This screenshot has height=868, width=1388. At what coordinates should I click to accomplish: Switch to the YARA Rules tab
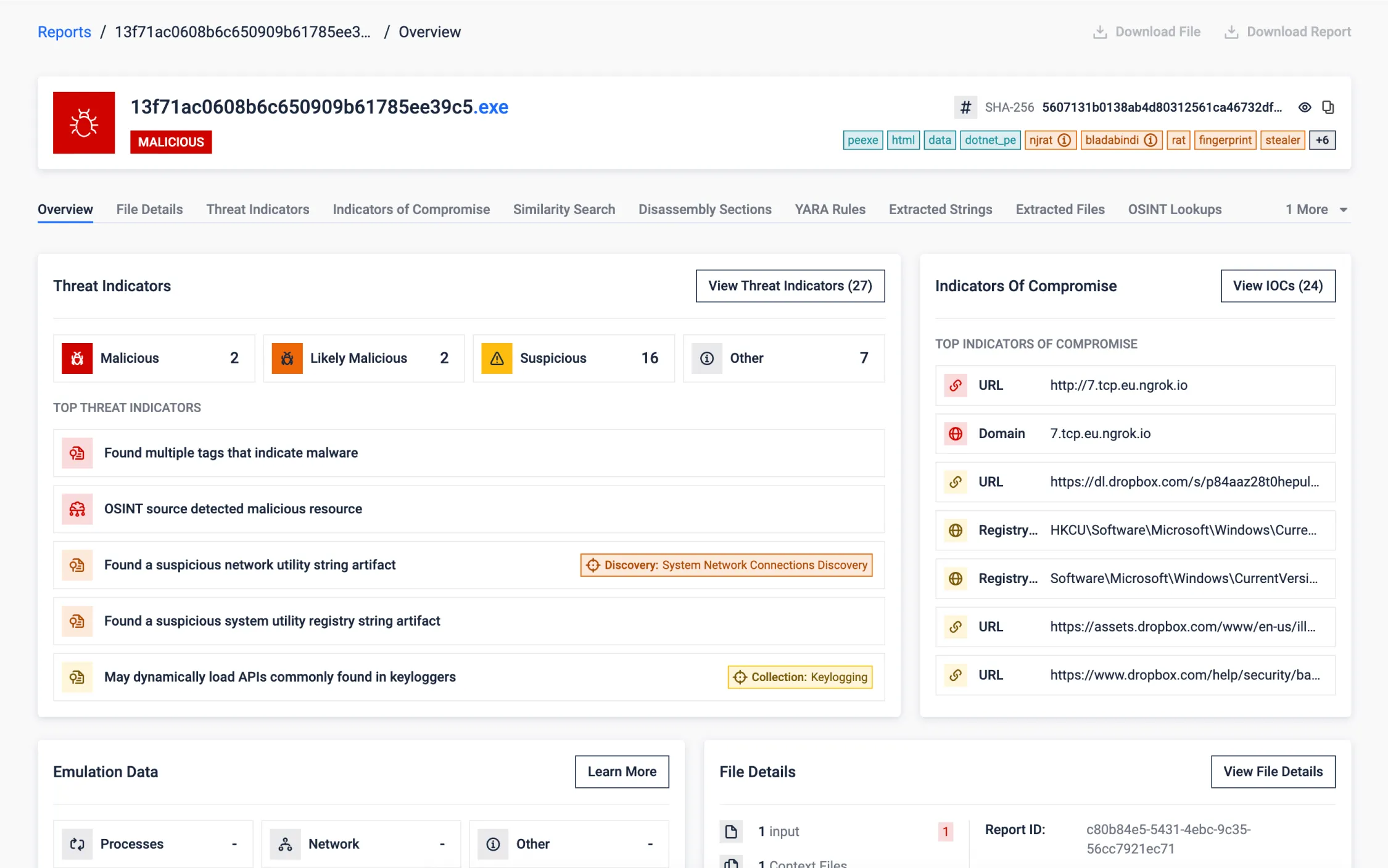click(x=830, y=210)
